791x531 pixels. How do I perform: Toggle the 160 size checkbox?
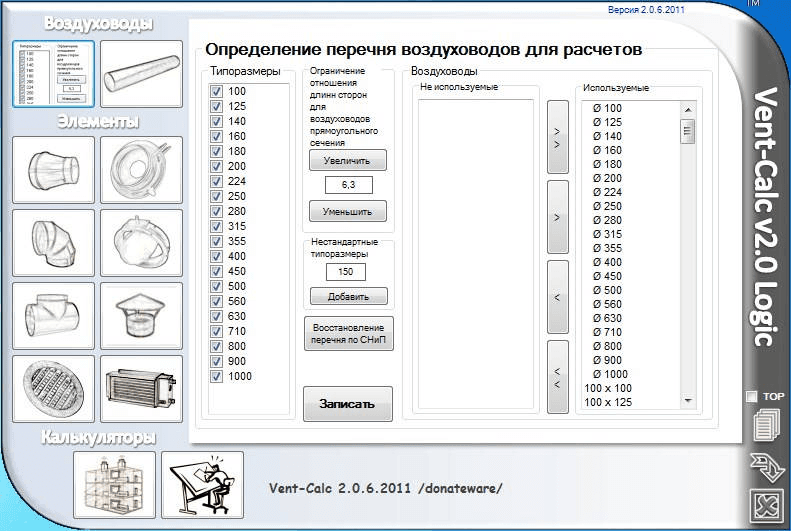216,136
